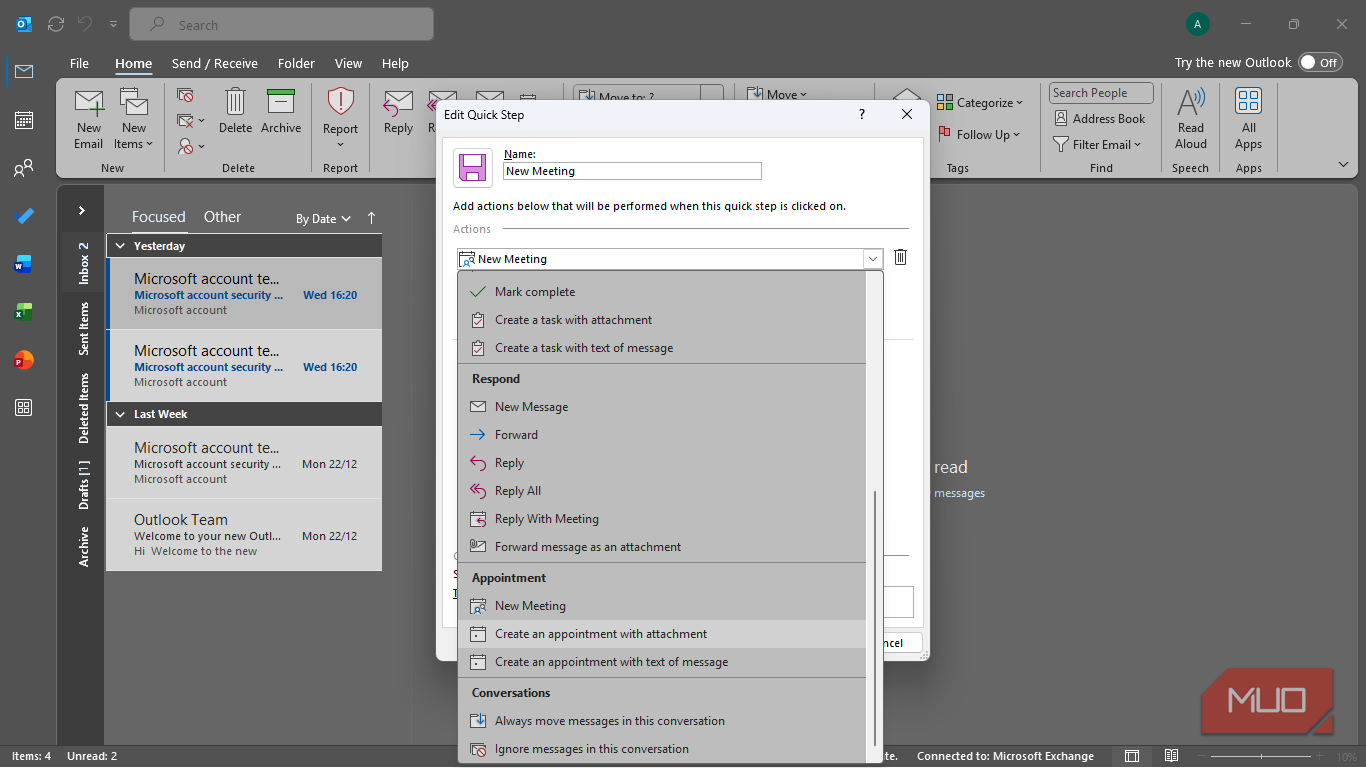Viewport: 1366px width, 768px height.
Task: Choose Ignore messages in this conversation
Action: point(662,749)
